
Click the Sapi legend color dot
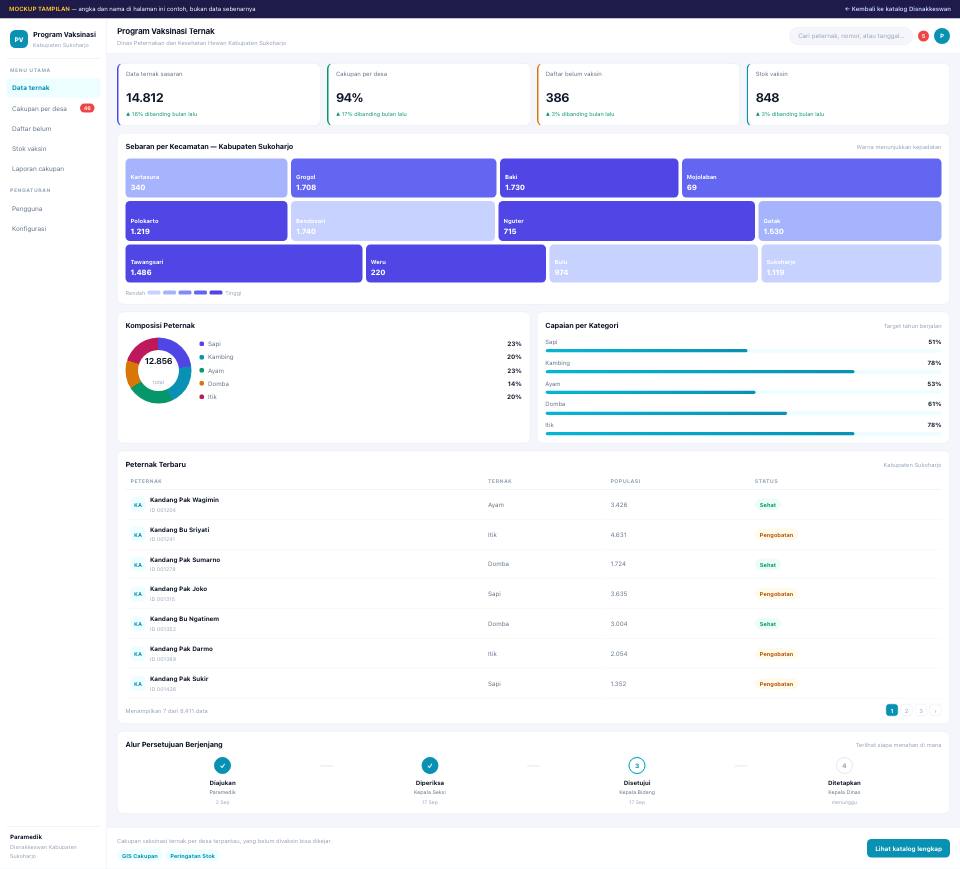201,344
